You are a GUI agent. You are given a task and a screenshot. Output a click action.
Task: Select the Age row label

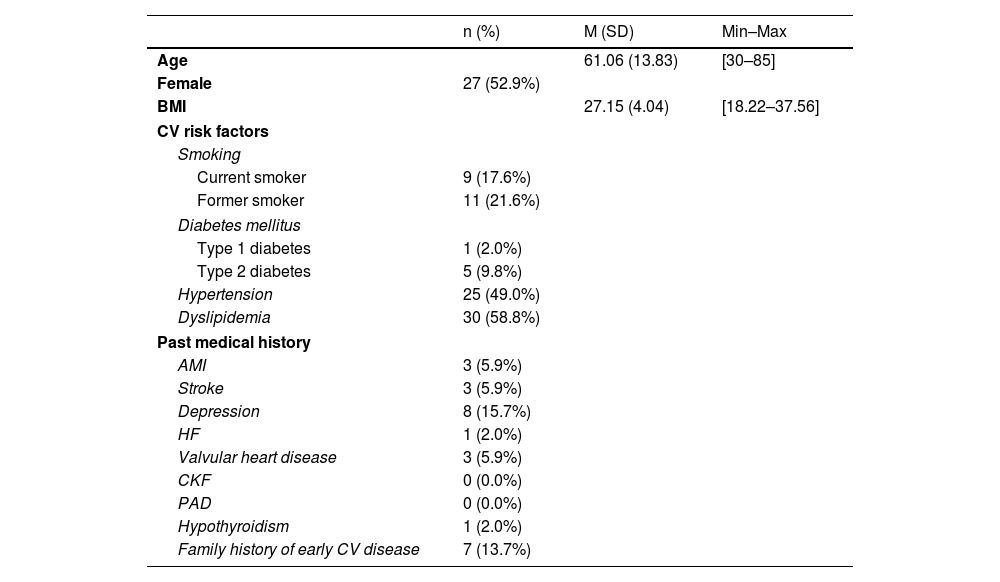pyautogui.click(x=172, y=61)
